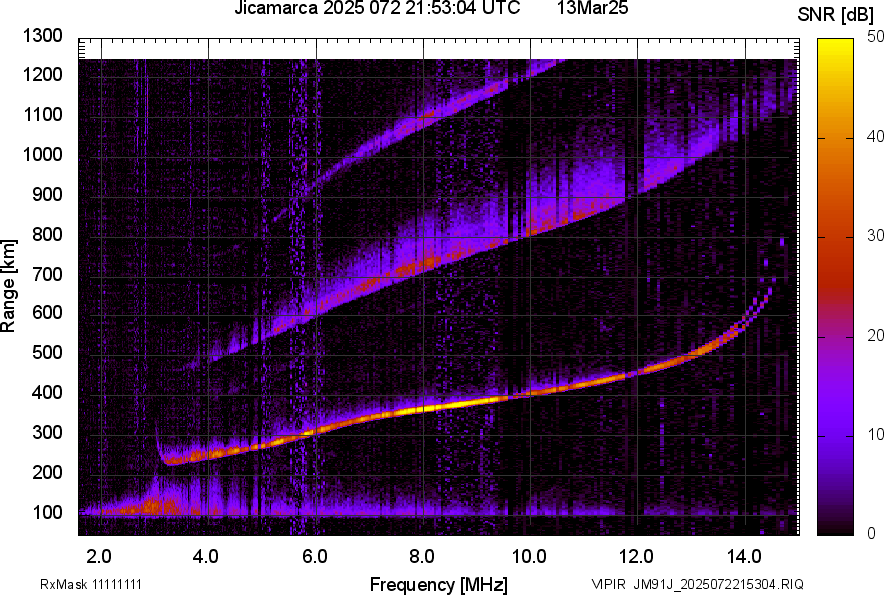Click the bright yellow trace near 8 MHz
Viewport: 884px width, 595px height.
(428, 408)
